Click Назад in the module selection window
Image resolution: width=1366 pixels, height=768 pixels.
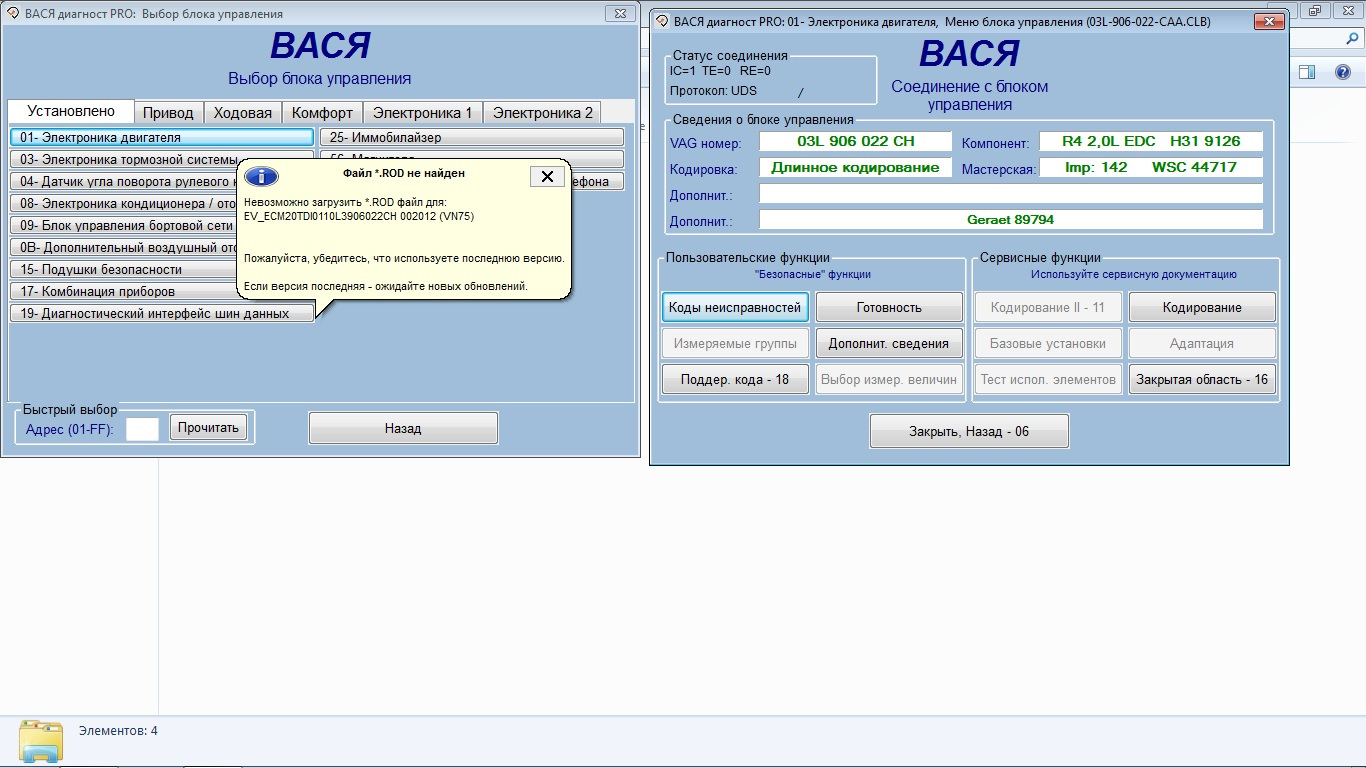tap(403, 428)
